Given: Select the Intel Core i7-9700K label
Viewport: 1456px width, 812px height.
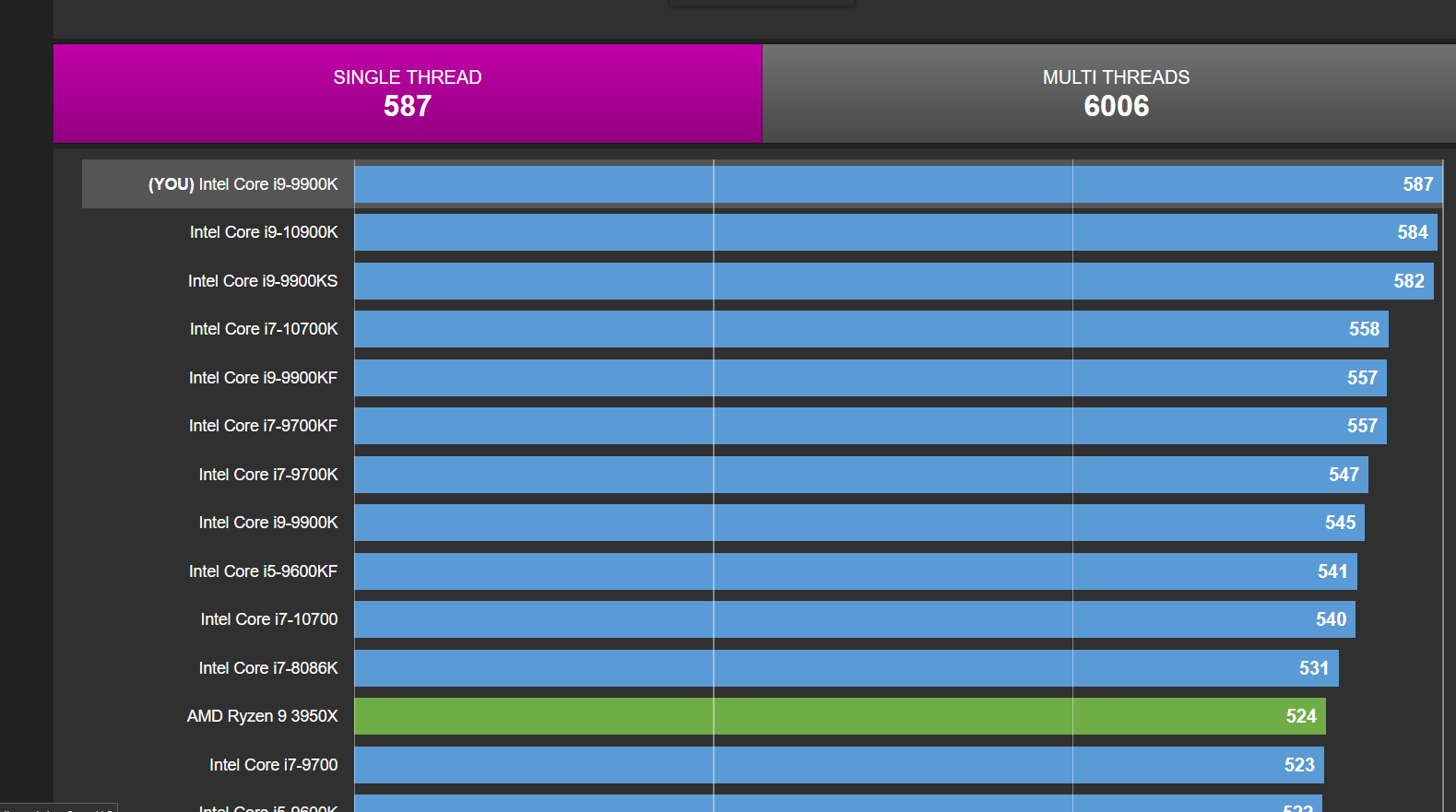Looking at the screenshot, I should point(268,475).
